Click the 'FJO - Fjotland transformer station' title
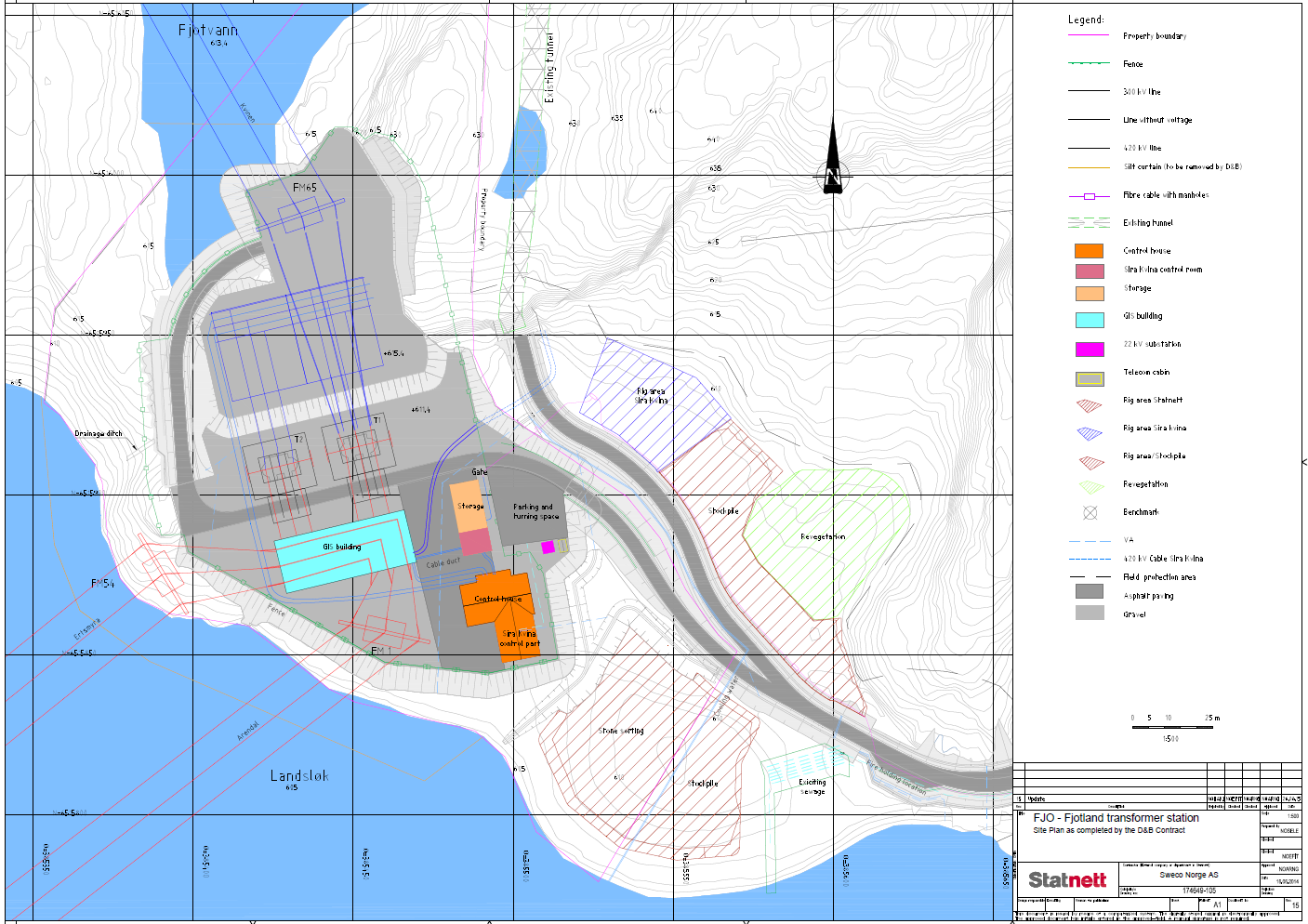This screenshot has height=924, width=1308. coord(1116,818)
